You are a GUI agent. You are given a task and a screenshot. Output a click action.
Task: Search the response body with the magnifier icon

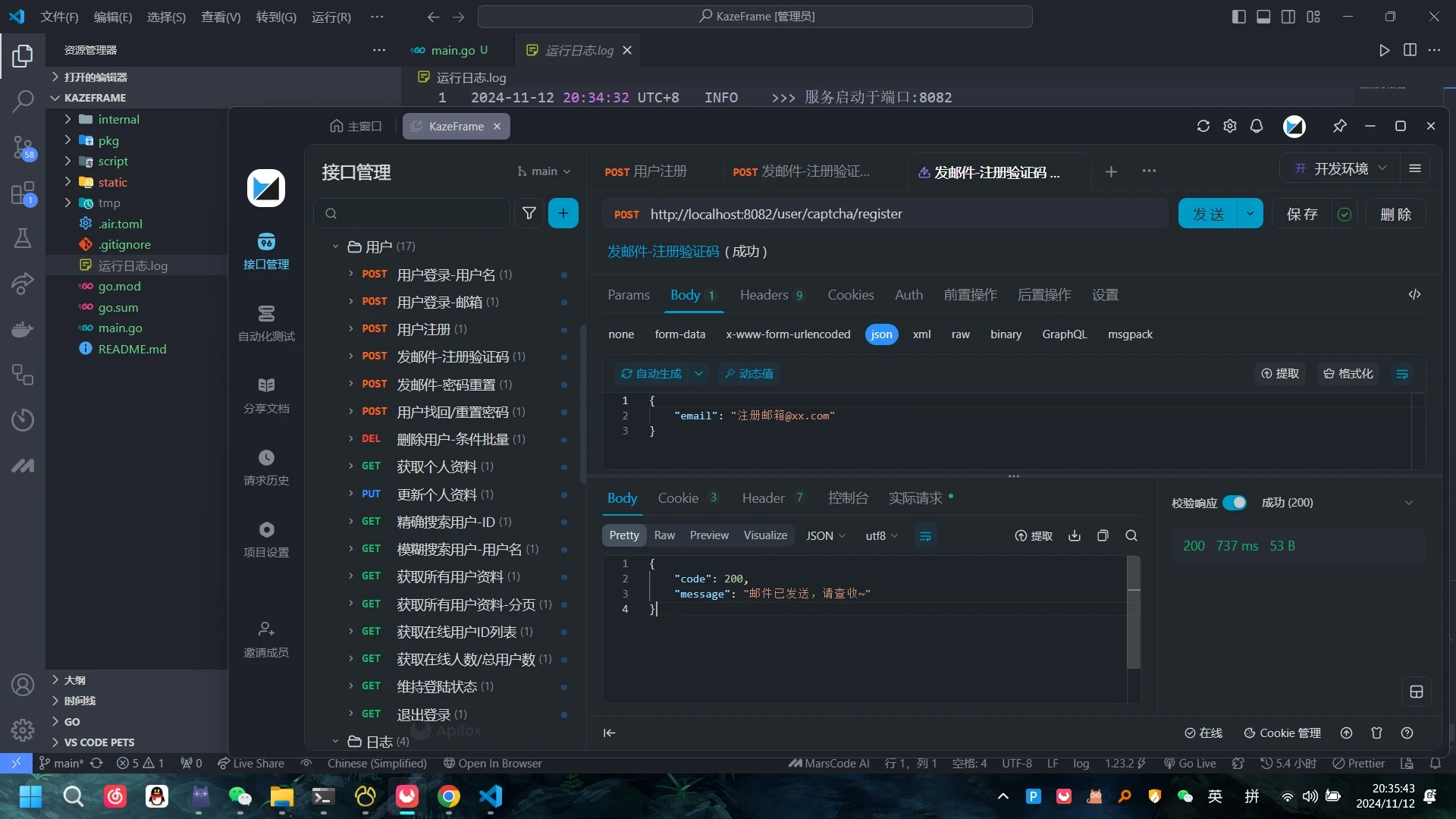click(1131, 535)
